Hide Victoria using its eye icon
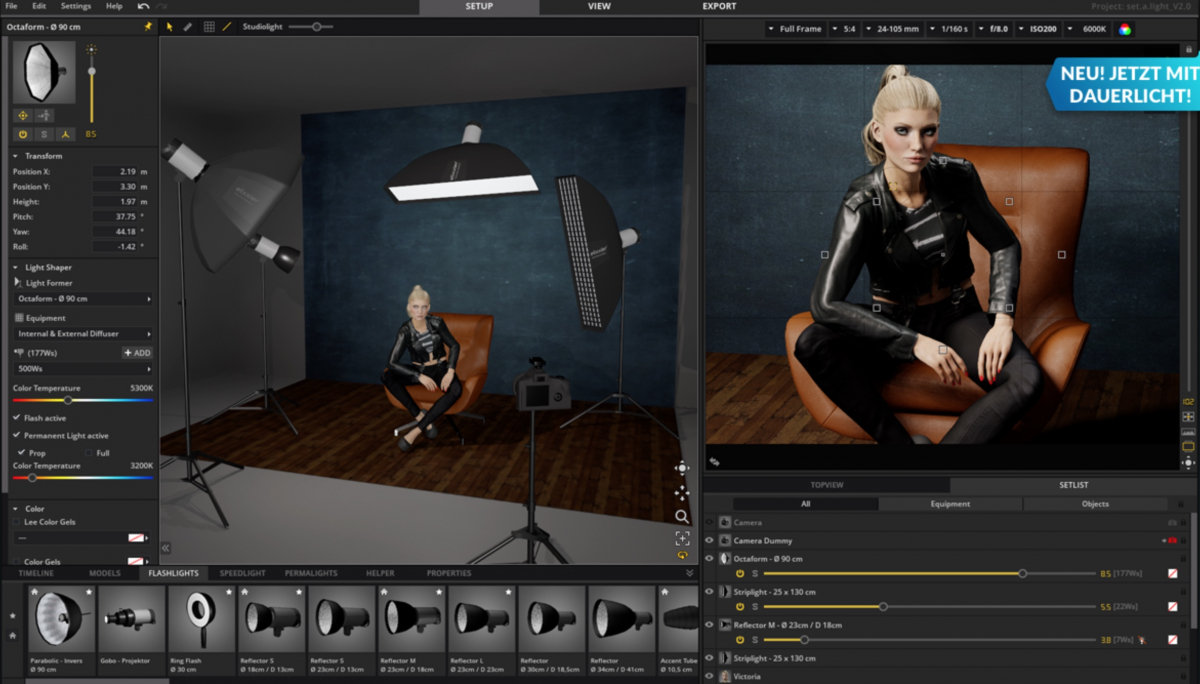Image resolution: width=1200 pixels, height=684 pixels. tap(709, 676)
